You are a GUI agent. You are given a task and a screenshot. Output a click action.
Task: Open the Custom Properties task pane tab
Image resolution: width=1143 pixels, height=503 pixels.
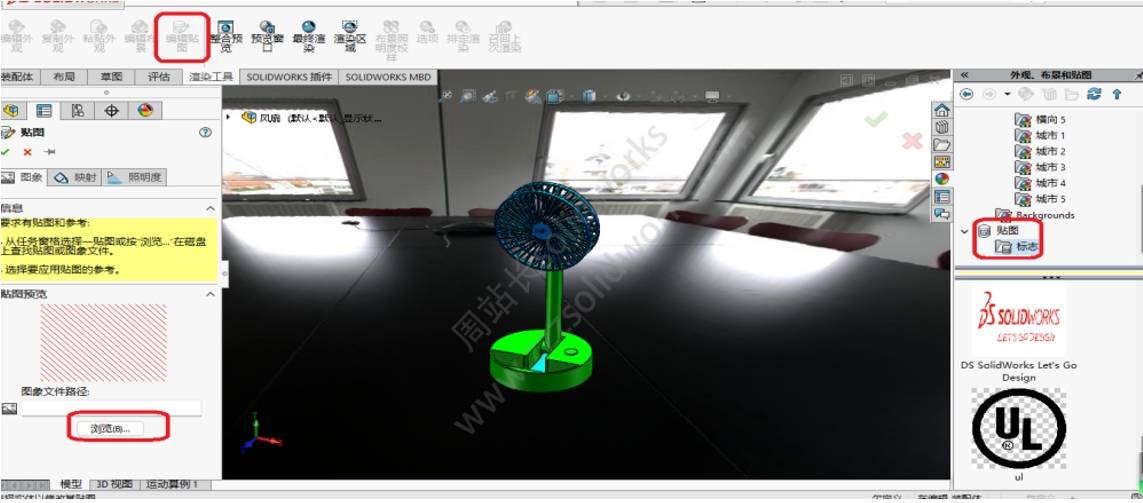(942, 195)
